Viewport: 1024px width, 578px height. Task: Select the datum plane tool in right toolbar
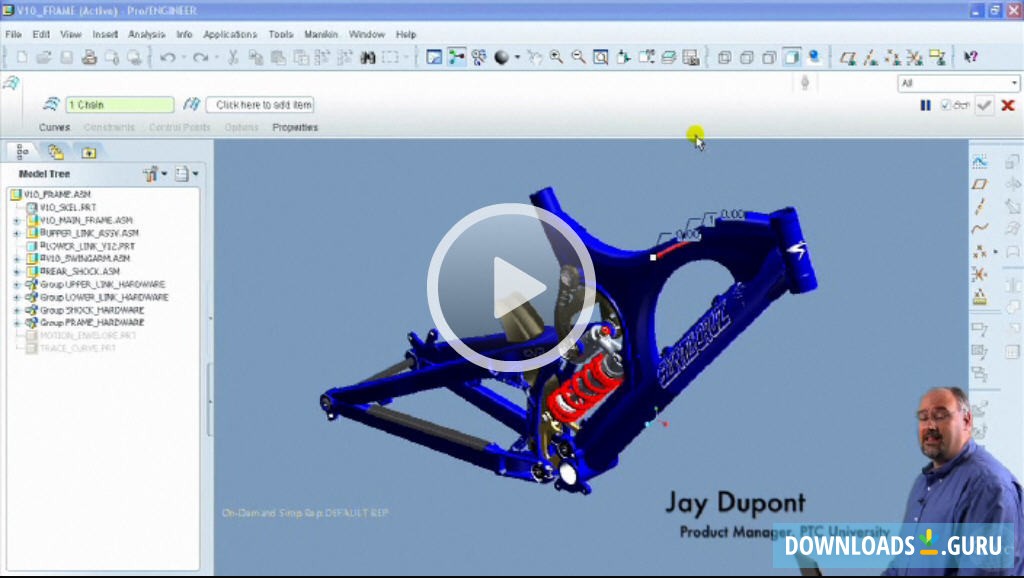coord(979,184)
